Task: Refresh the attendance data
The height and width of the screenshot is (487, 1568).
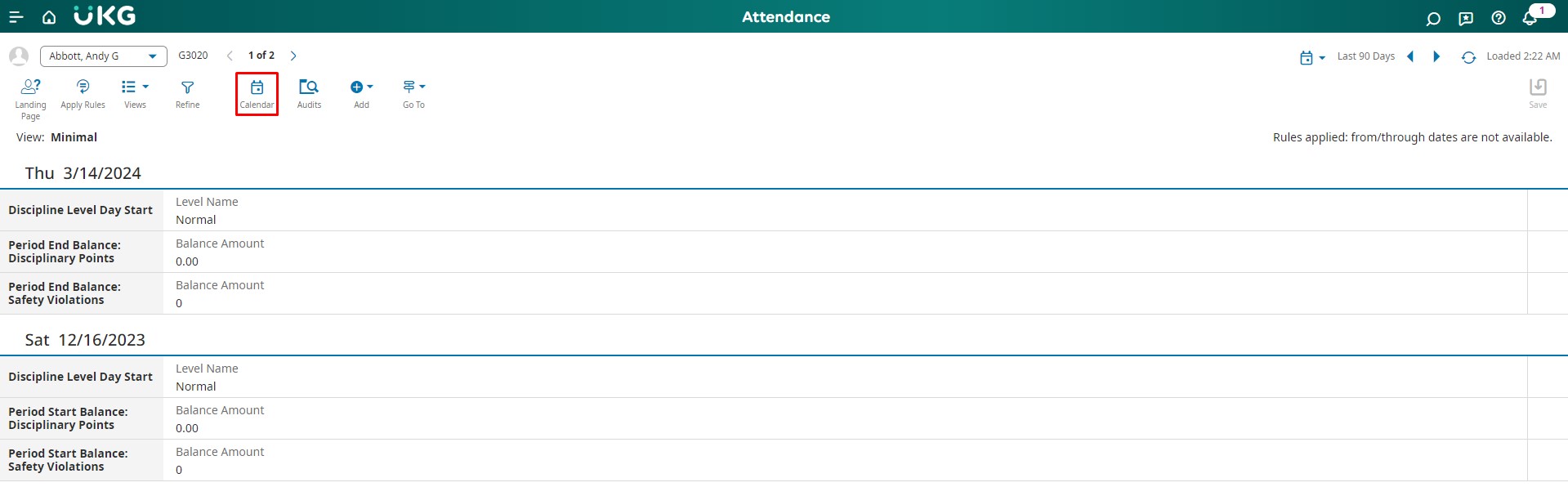Action: pos(1468,57)
